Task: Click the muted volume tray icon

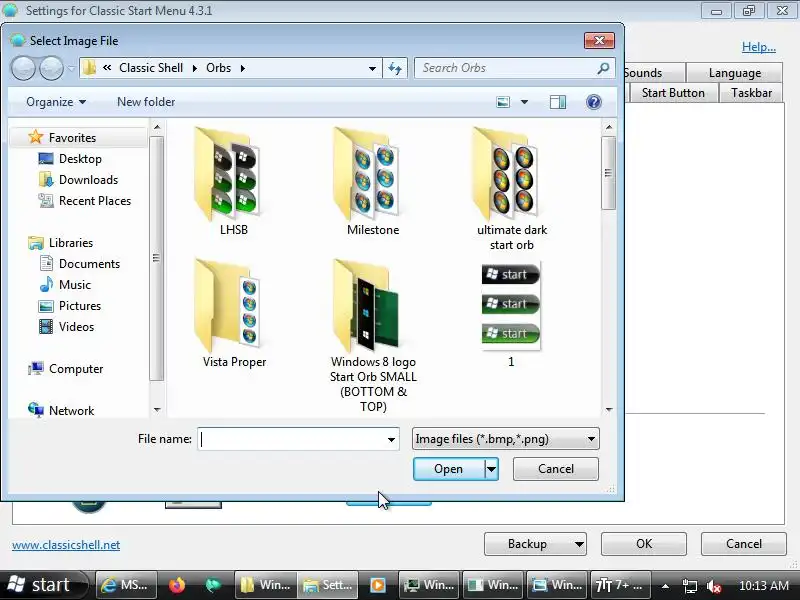Action: tap(714, 586)
